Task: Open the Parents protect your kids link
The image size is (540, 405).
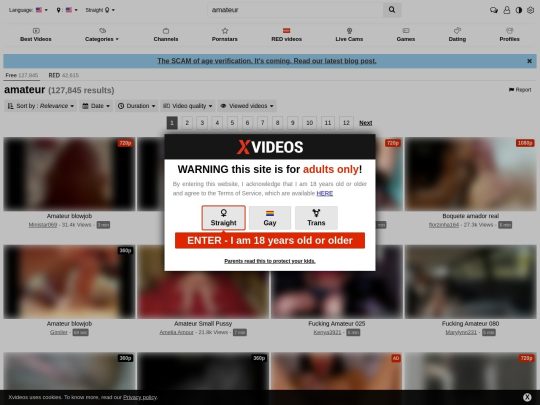Action: click(x=270, y=261)
